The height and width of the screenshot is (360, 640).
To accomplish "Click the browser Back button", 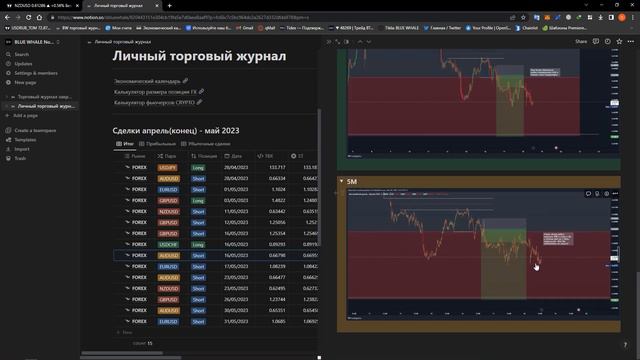I will pos(7,18).
